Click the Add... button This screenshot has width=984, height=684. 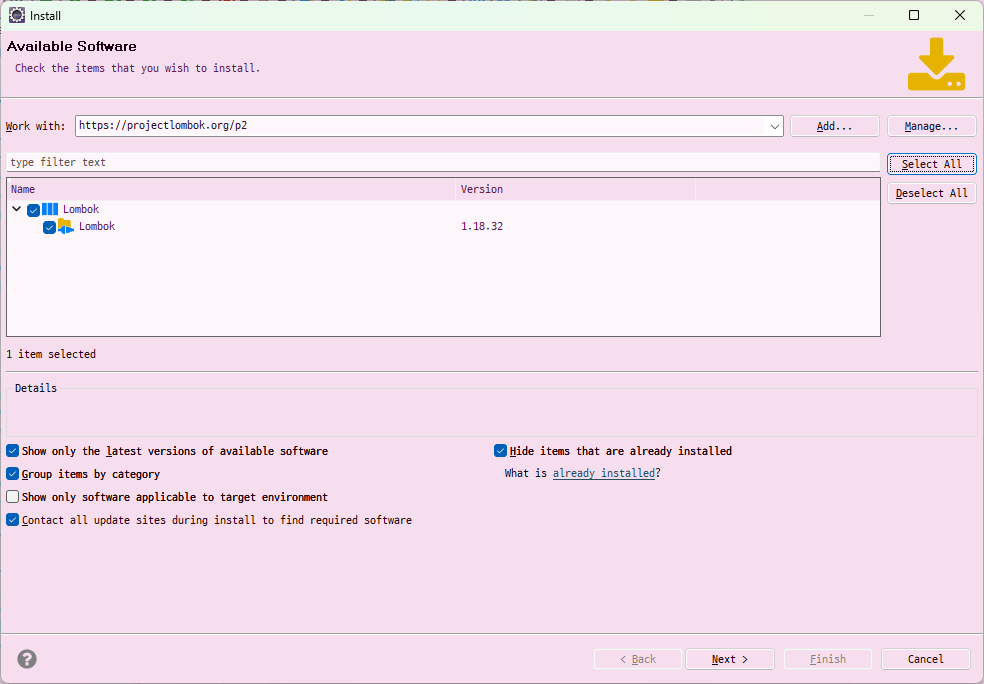(x=835, y=126)
